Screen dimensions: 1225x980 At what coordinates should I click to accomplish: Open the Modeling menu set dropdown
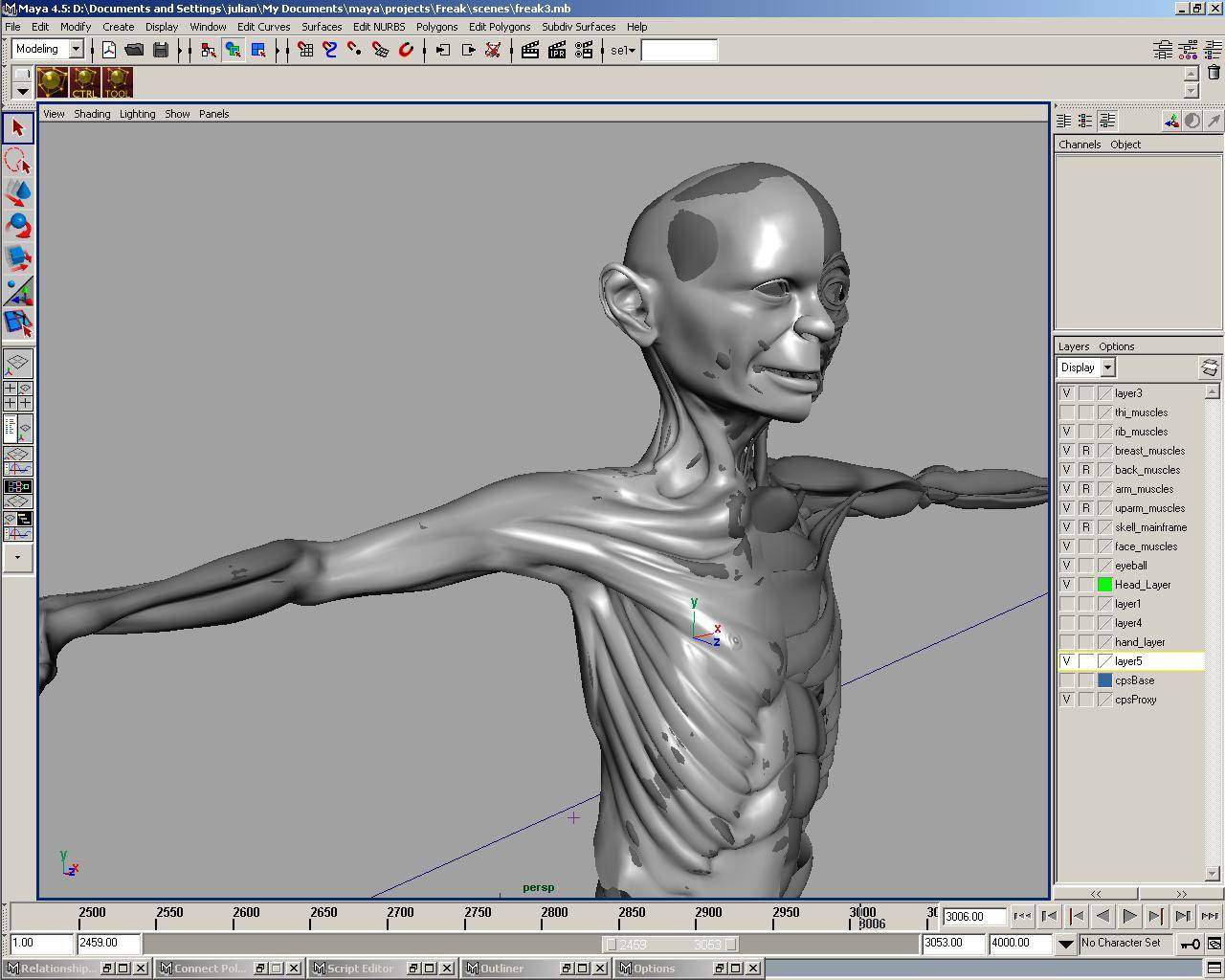[x=76, y=49]
